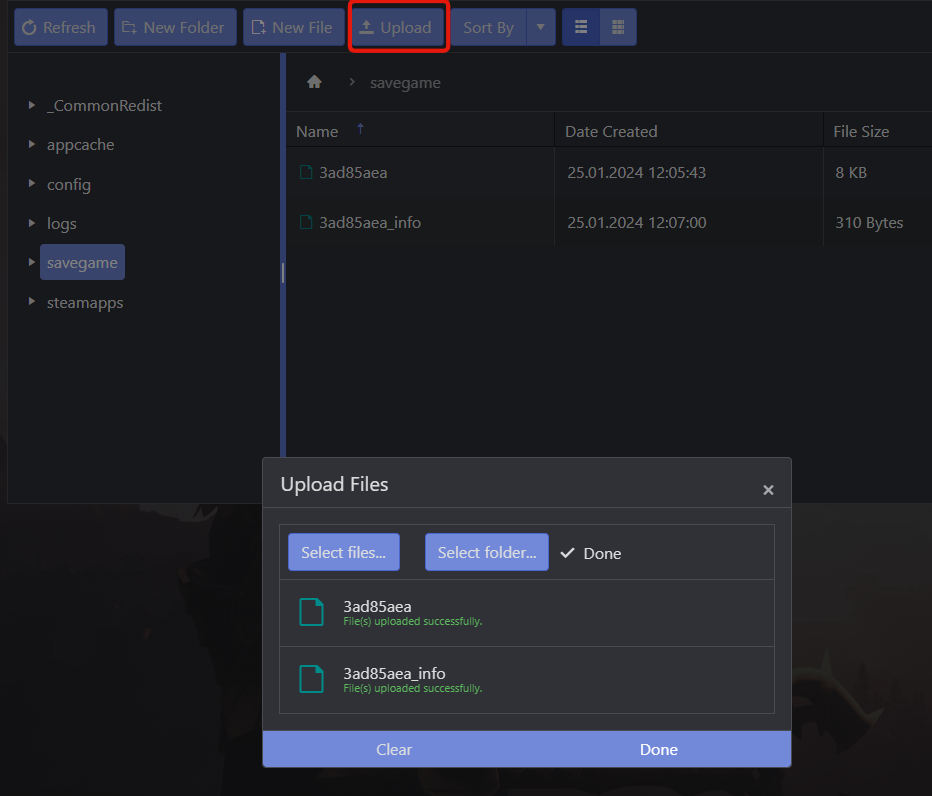Viewport: 932px width, 796px height.
Task: Expand the appcache folder arrow
Action: pyautogui.click(x=32, y=144)
